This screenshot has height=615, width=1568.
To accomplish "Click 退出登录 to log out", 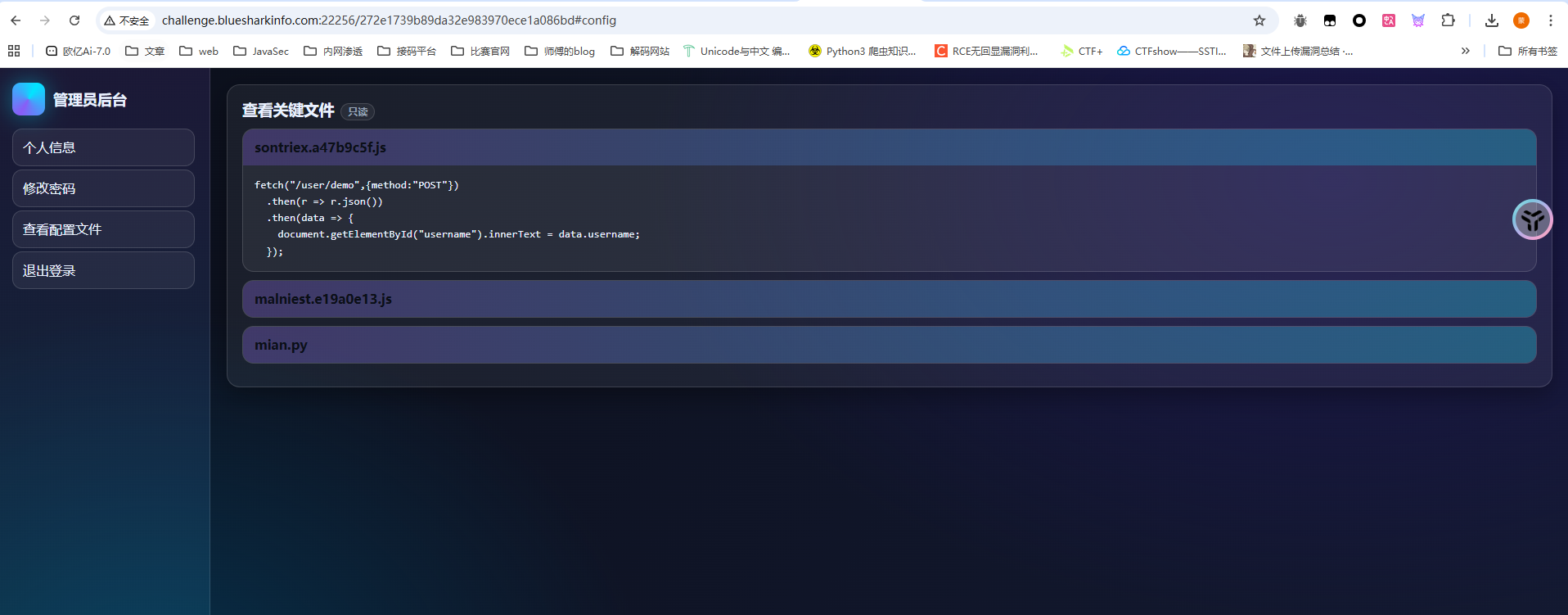I will 103,270.
